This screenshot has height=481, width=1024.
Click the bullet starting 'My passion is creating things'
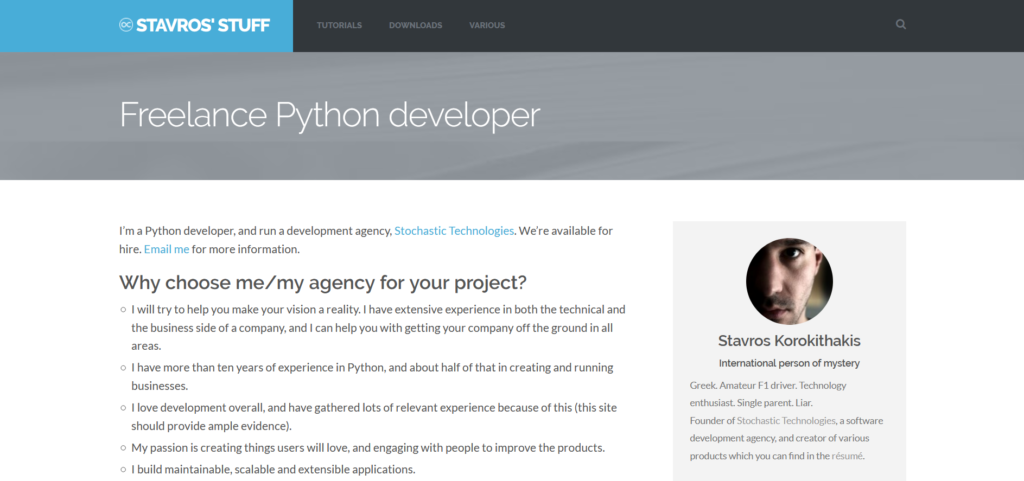pyautogui.click(x=368, y=448)
